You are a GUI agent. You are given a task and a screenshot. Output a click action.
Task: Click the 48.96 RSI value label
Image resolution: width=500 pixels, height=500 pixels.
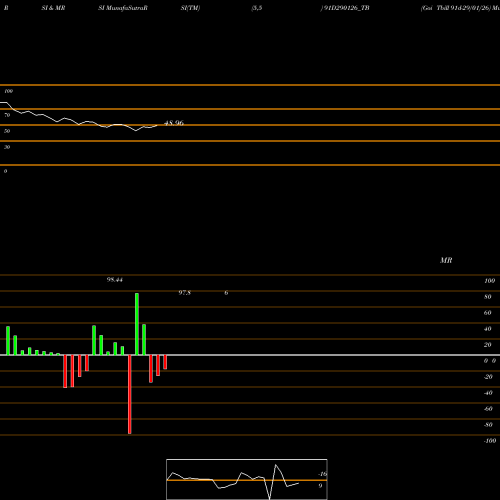(174, 123)
